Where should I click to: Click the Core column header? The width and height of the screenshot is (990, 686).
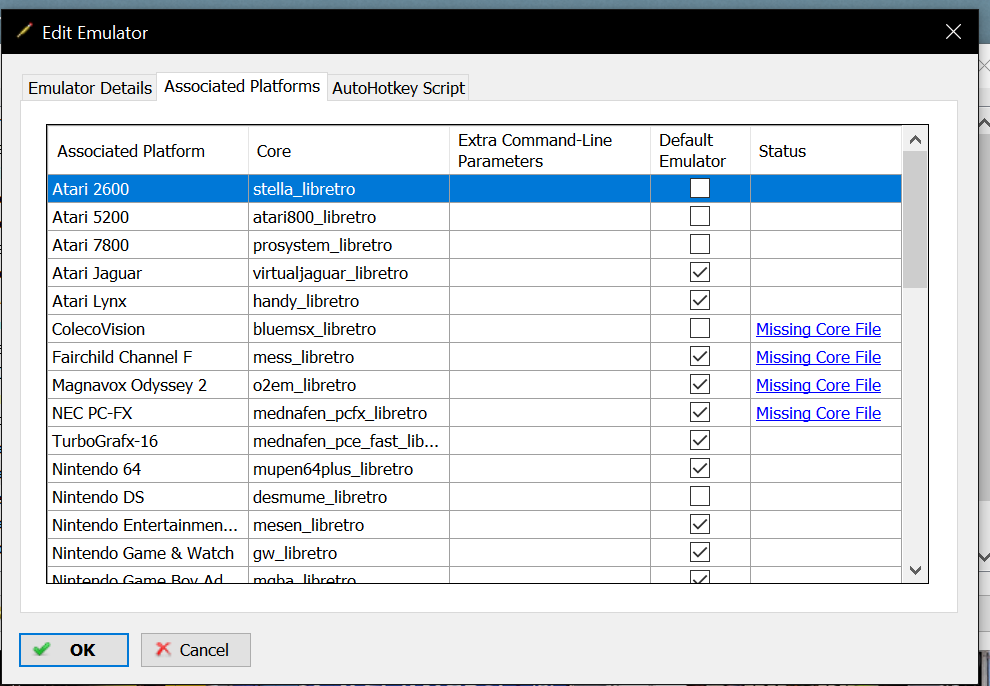point(349,151)
